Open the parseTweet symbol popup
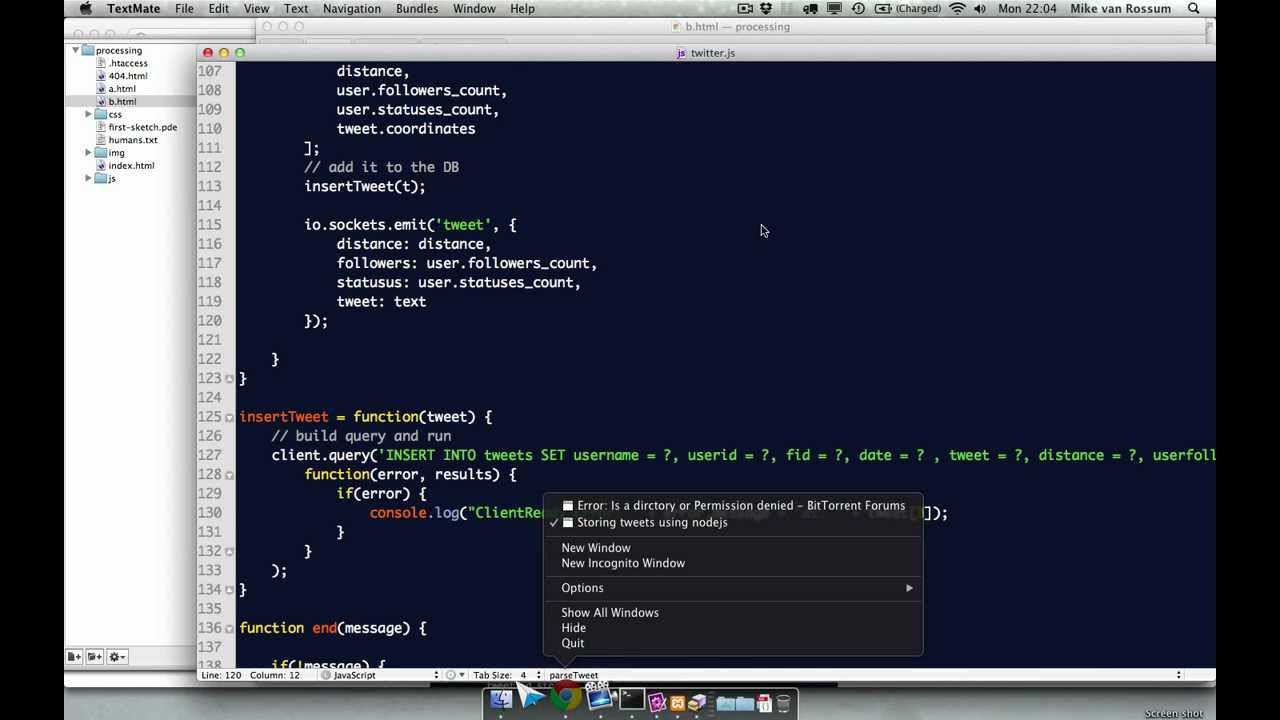Image resolution: width=1280 pixels, height=720 pixels. (x=574, y=675)
